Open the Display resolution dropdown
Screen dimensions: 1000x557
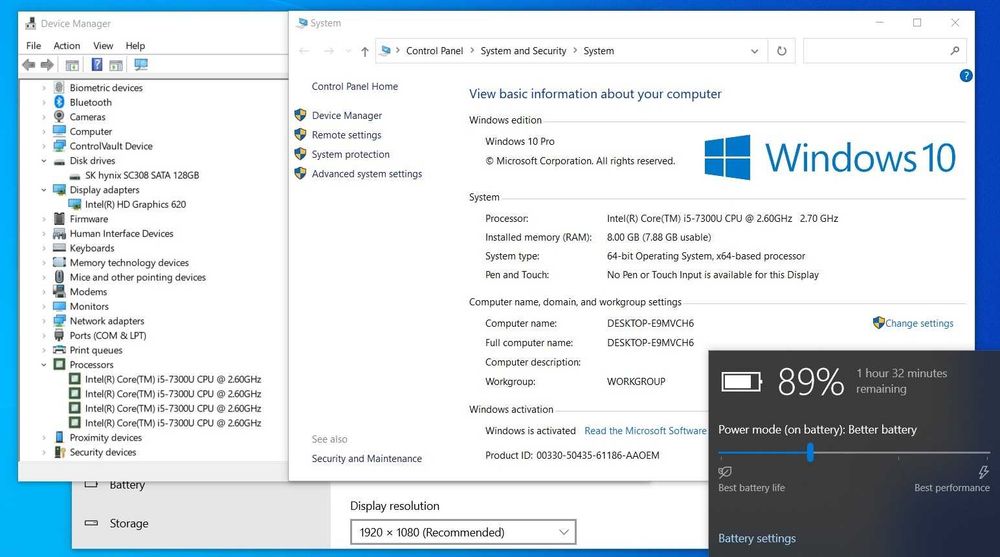click(x=463, y=532)
